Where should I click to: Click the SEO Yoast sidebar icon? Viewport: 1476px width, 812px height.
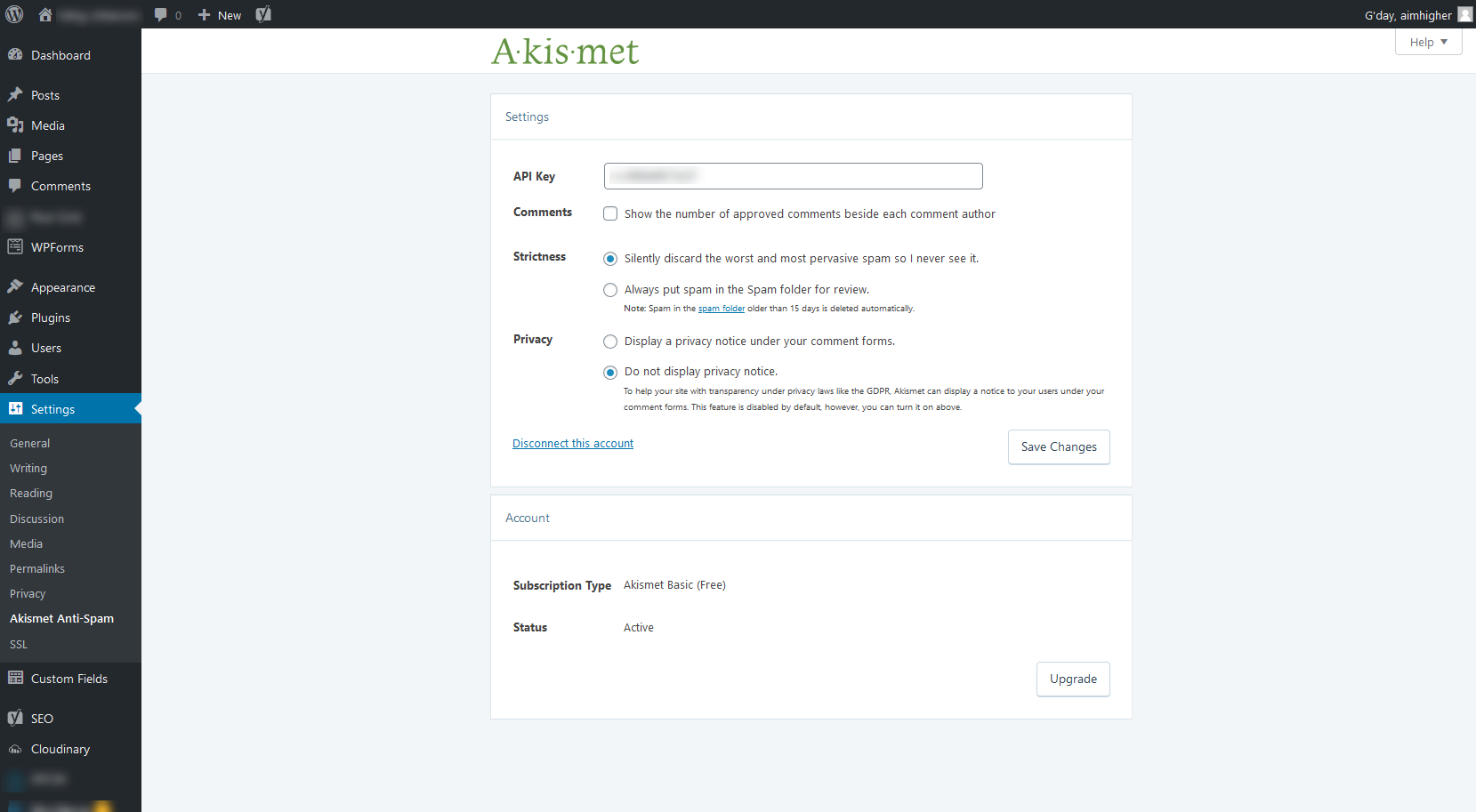click(x=15, y=718)
